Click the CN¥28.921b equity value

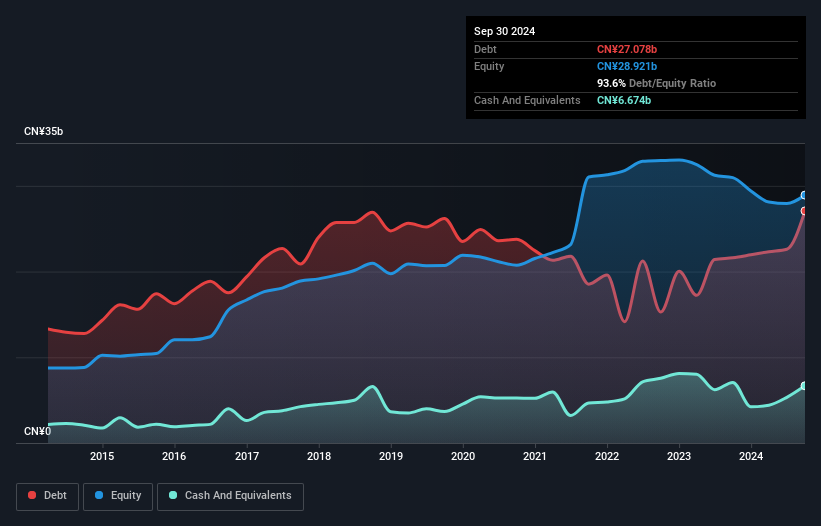click(x=627, y=66)
